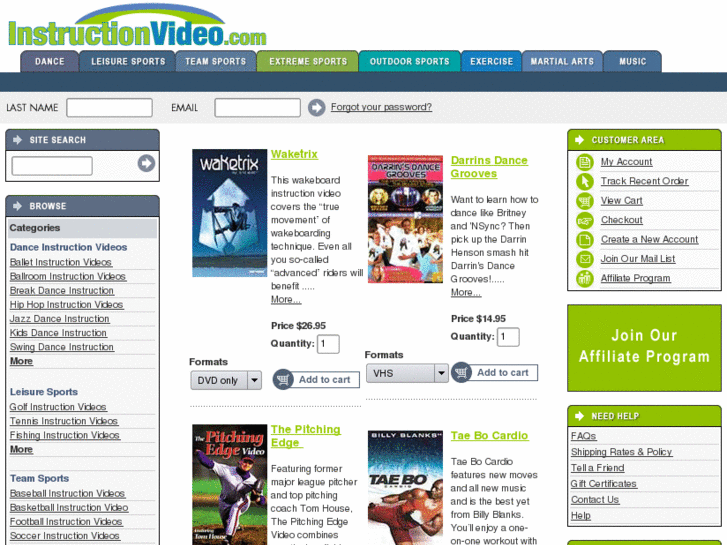
Task: Click More... under Darrins Dance Grooves description
Action: tap(466, 293)
